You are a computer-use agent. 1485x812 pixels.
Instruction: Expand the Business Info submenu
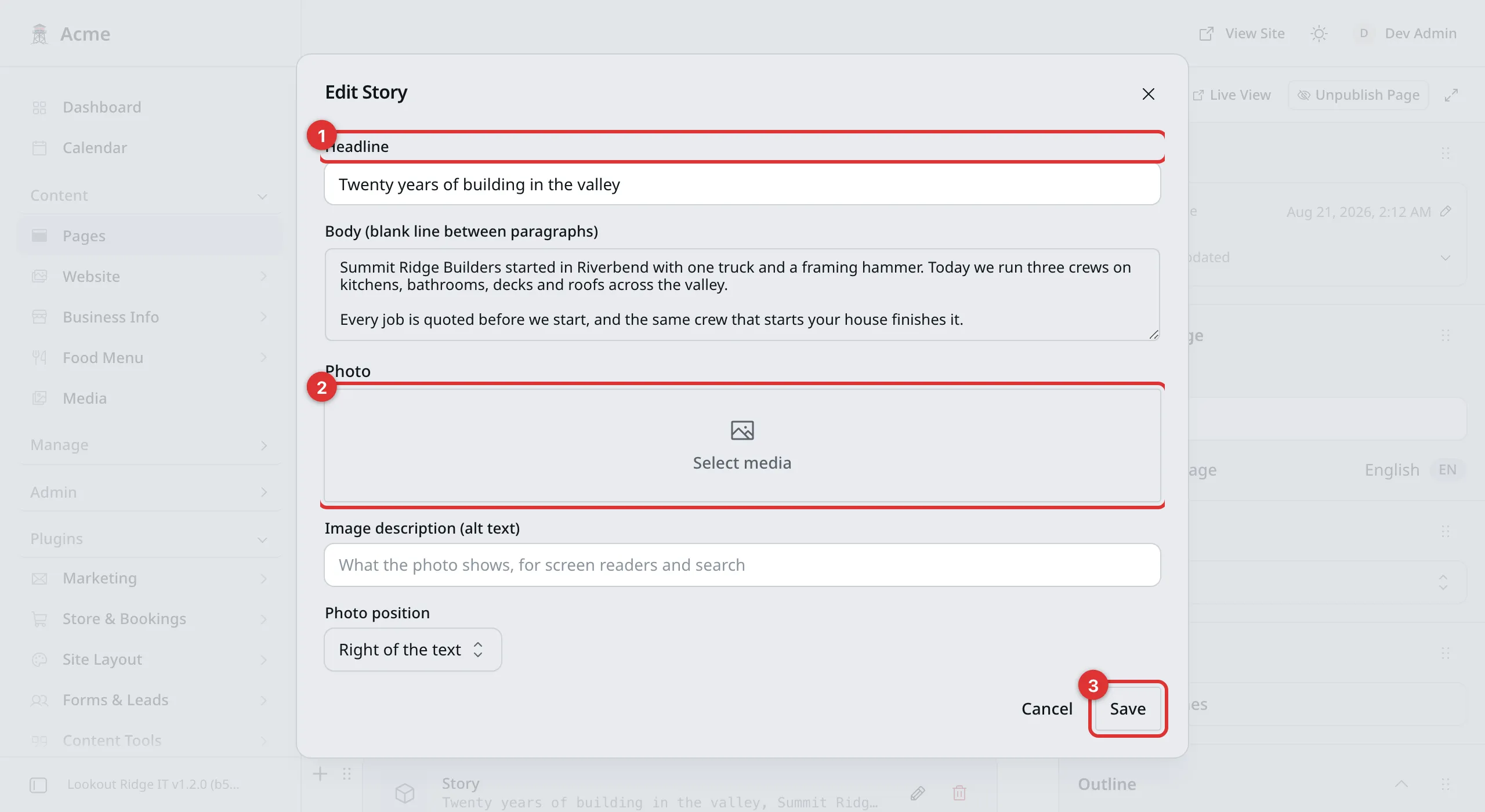pyautogui.click(x=150, y=317)
